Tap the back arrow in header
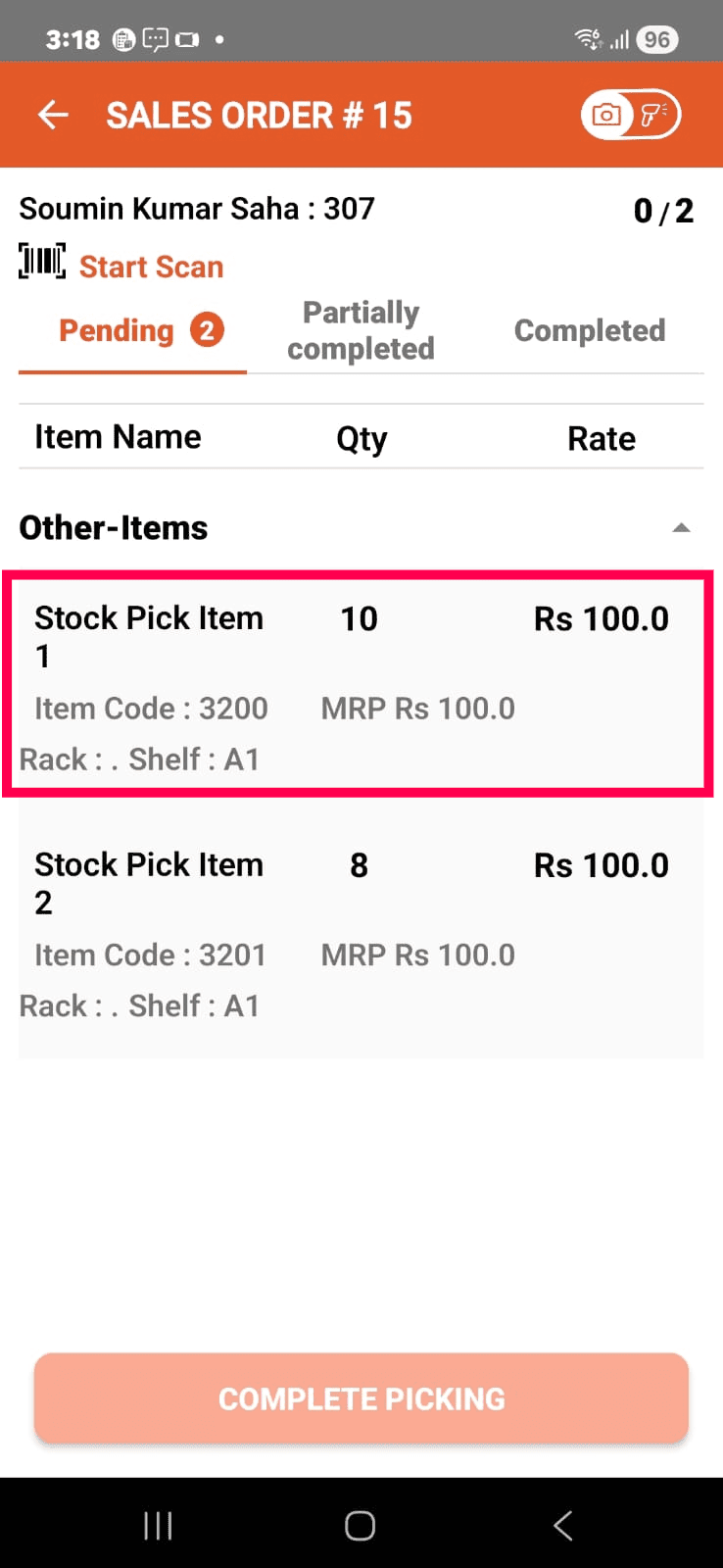Viewport: 723px width, 1568px height. pyautogui.click(x=53, y=116)
